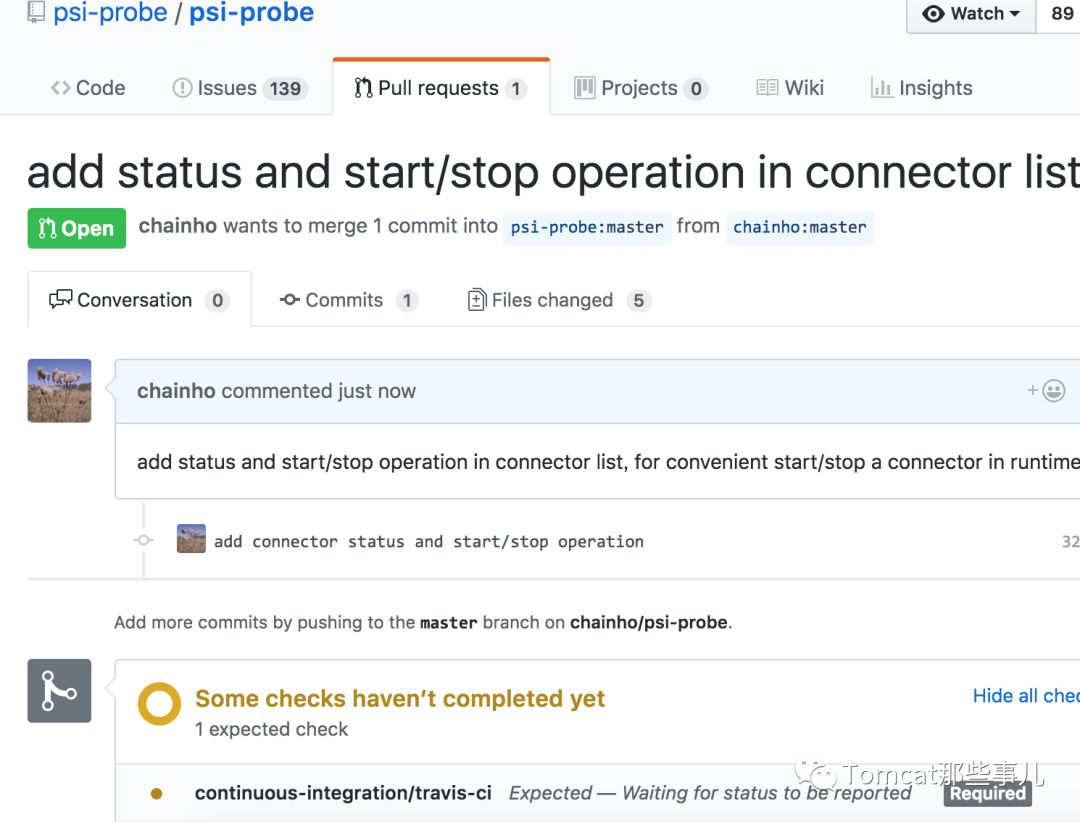
Task: Switch to the Issues tab
Action: [x=240, y=88]
